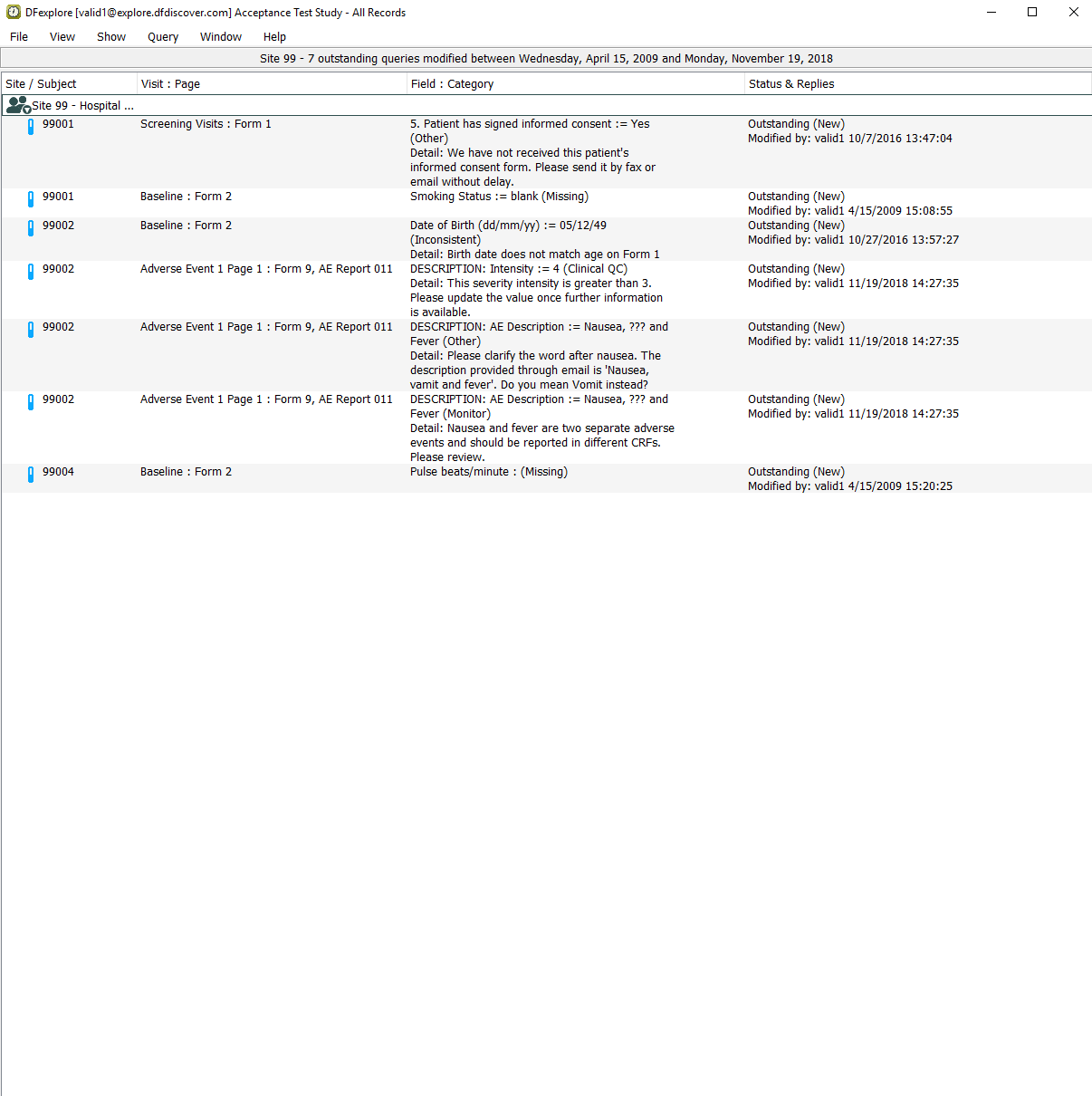The width and height of the screenshot is (1092, 1096).
Task: Click the Status & Replies column header
Action: (791, 84)
